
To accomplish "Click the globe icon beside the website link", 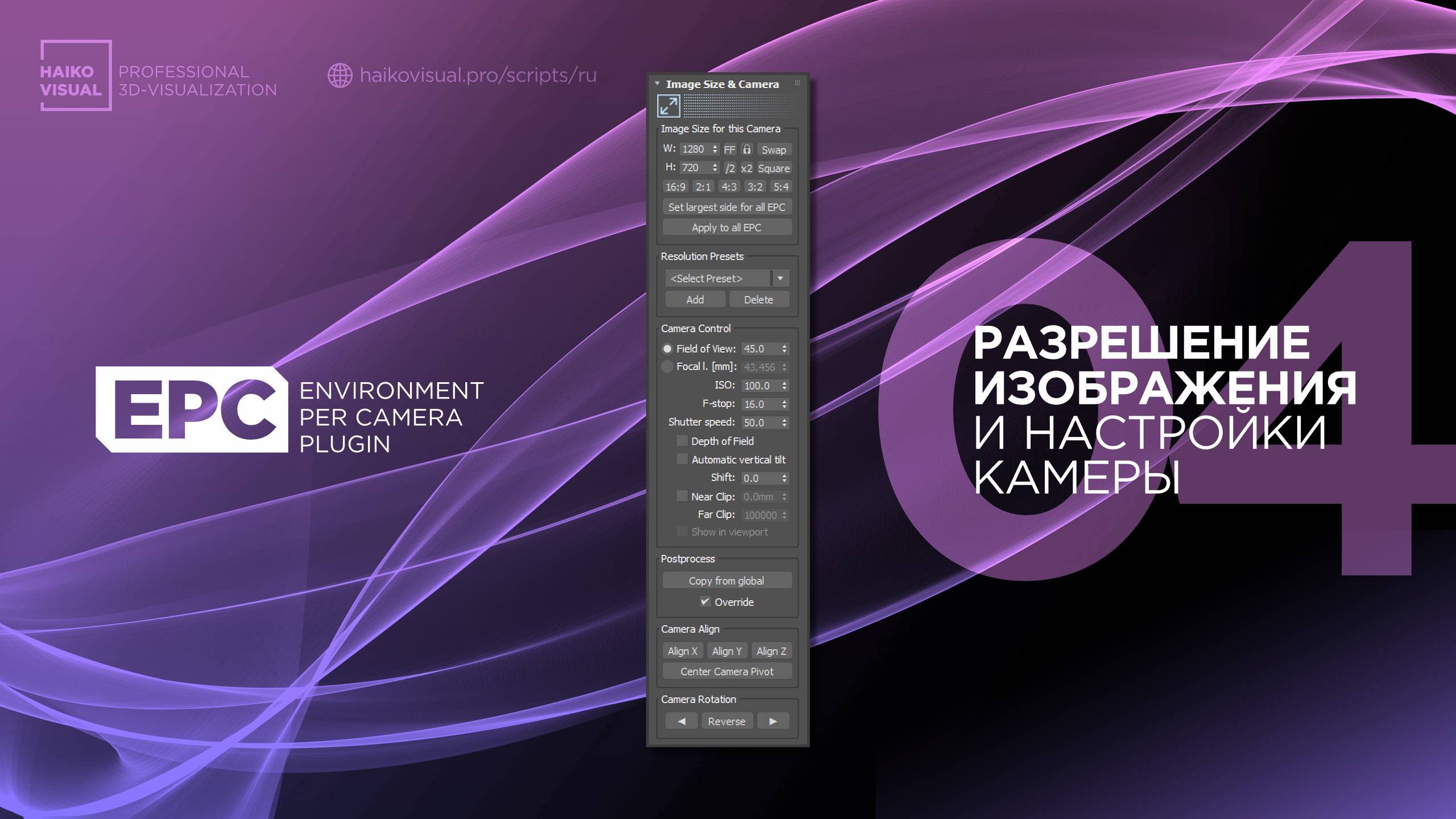I will [340, 76].
